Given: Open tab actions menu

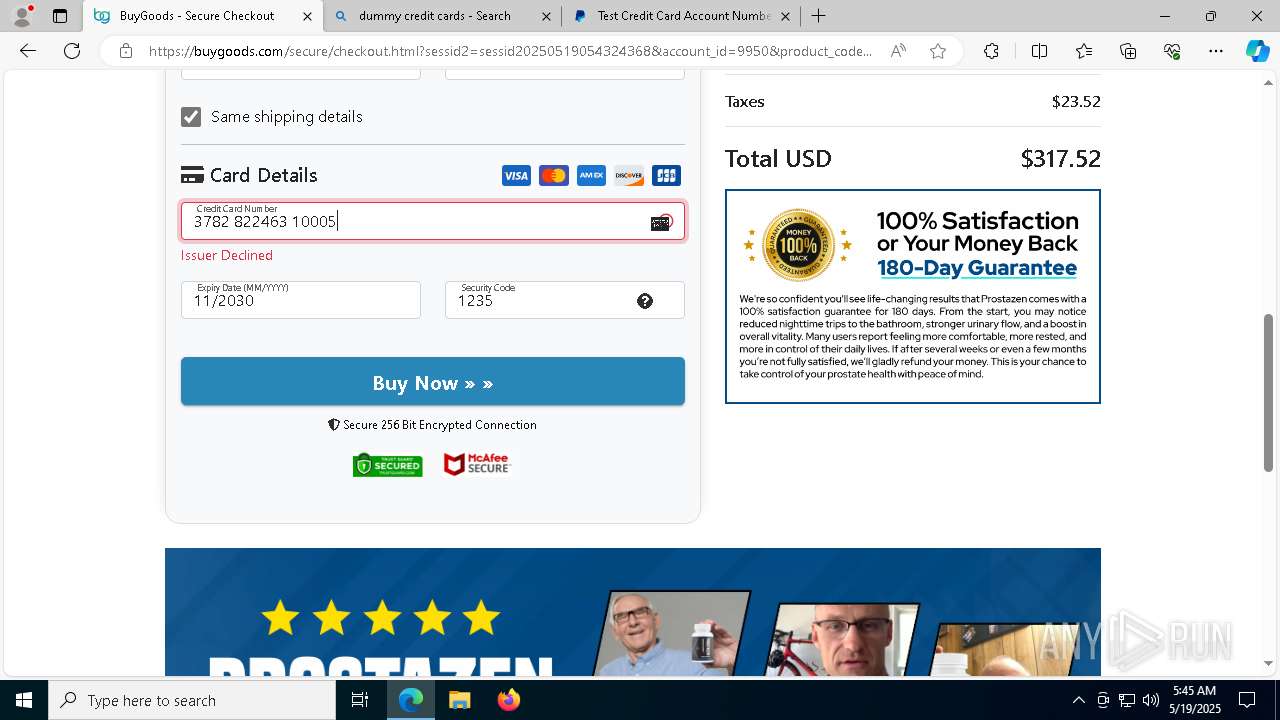Looking at the screenshot, I should tap(60, 16).
